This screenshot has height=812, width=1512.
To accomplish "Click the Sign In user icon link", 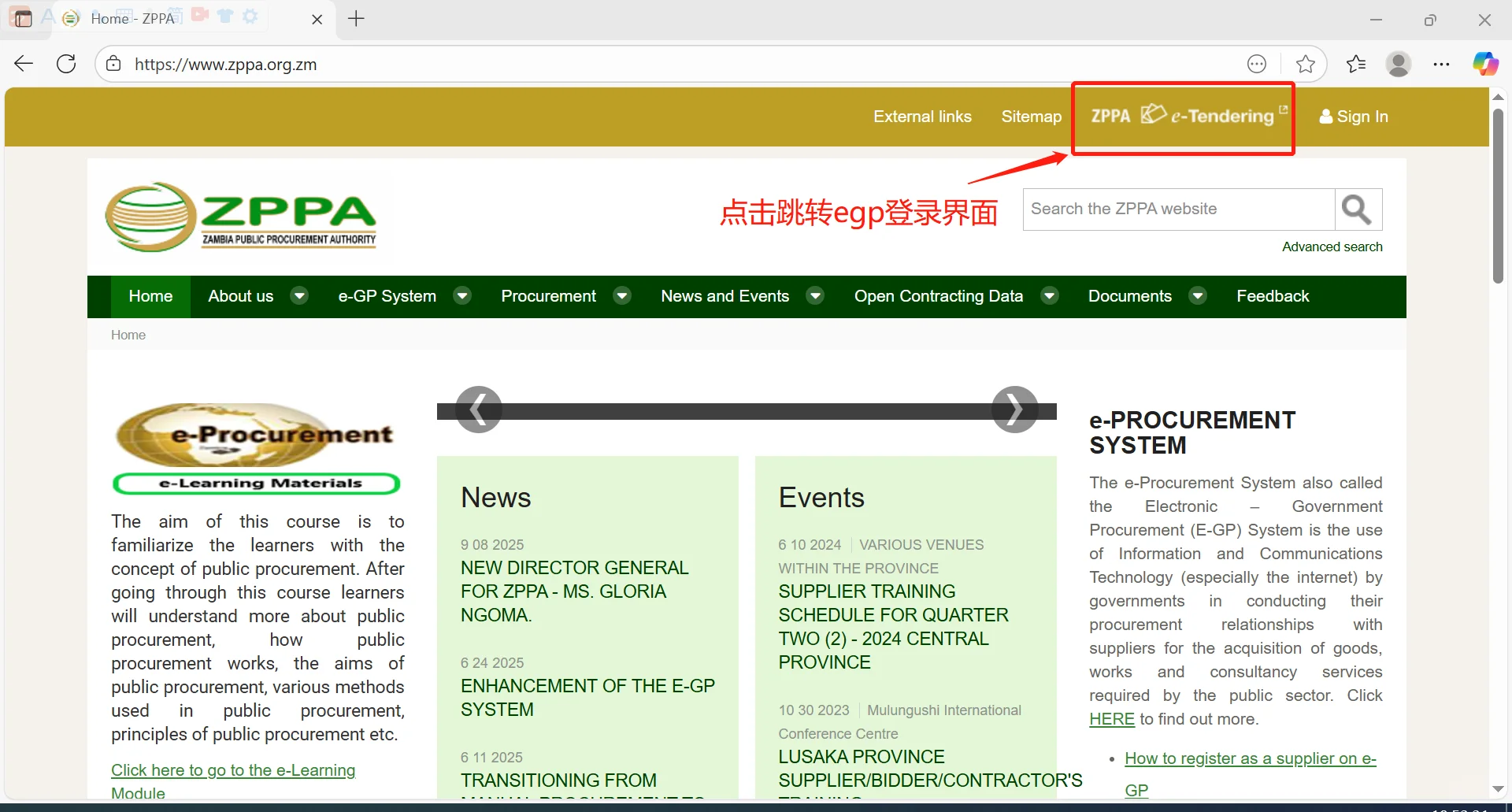I will [x=1354, y=117].
